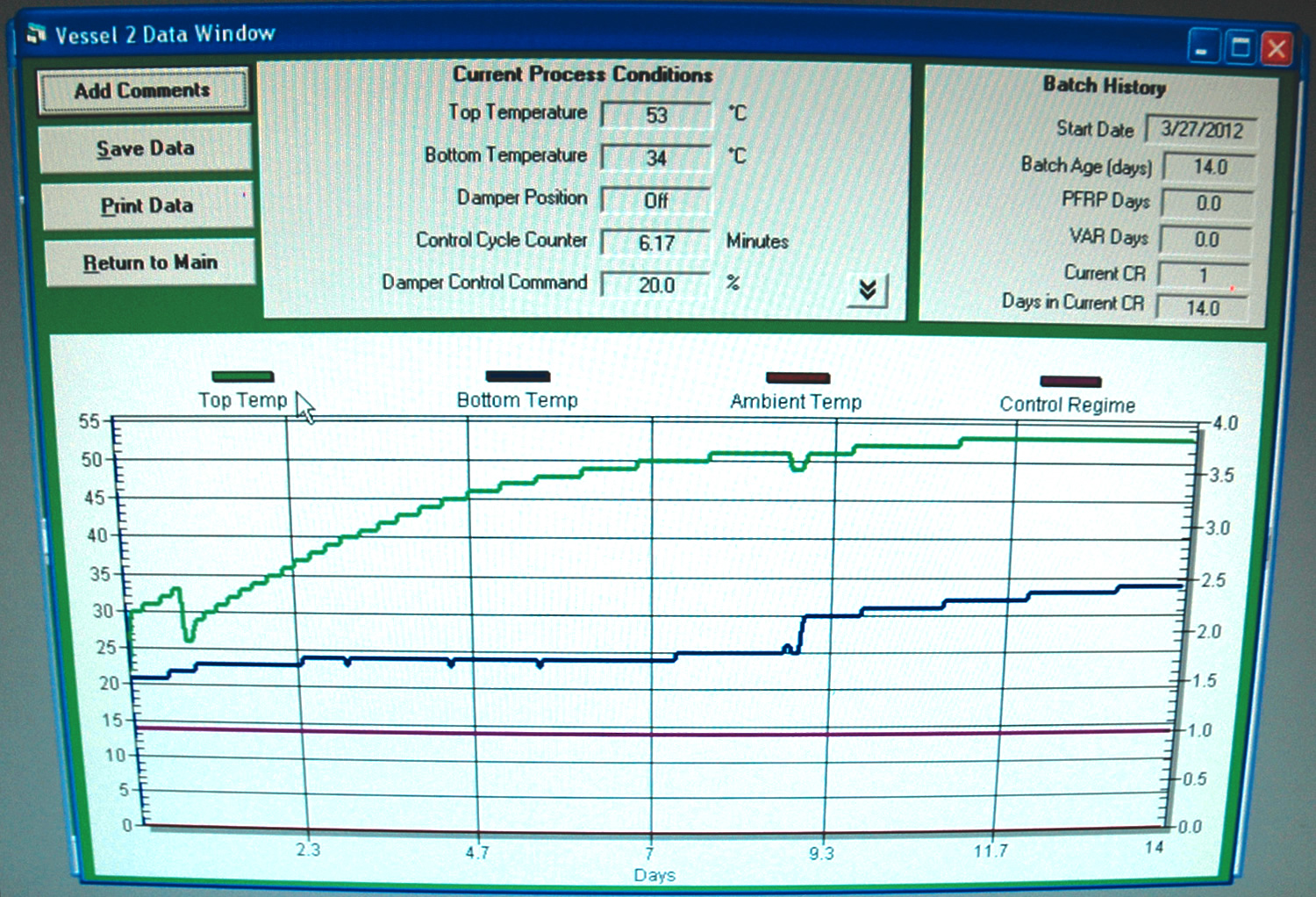Viewport: 1316px width, 897px height.
Task: Select the Bottom Temperature value field
Action: coord(656,158)
